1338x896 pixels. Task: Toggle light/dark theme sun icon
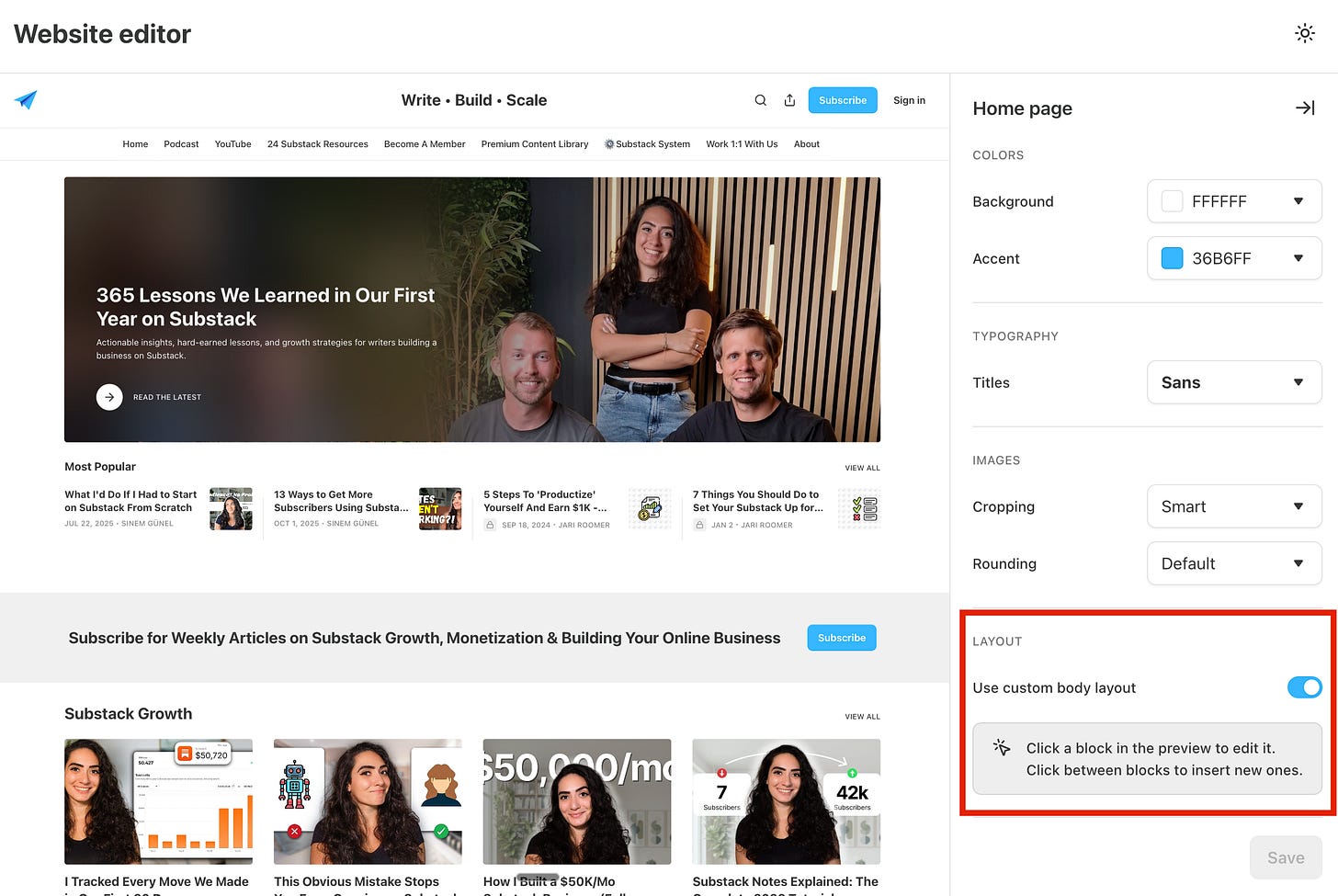coord(1304,34)
